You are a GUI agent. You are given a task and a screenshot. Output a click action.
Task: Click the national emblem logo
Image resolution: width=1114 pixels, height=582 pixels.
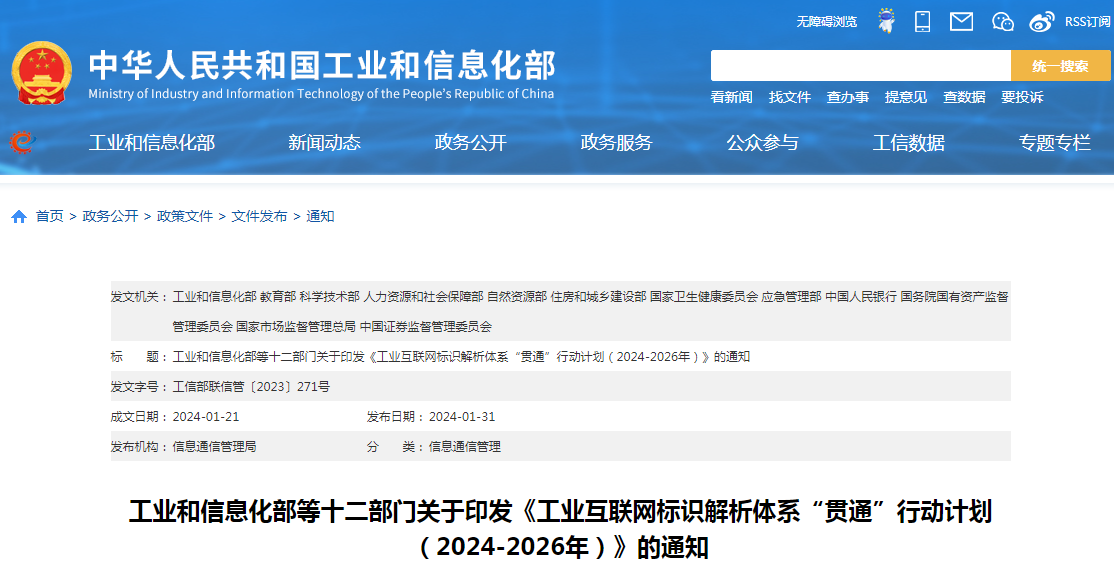click(41, 73)
